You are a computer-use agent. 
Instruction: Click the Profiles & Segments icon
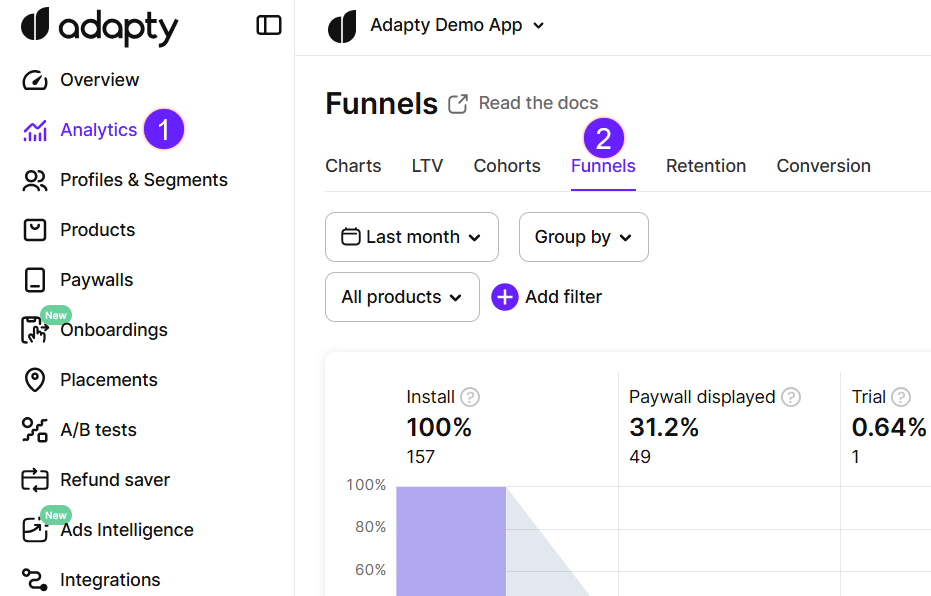tap(35, 179)
